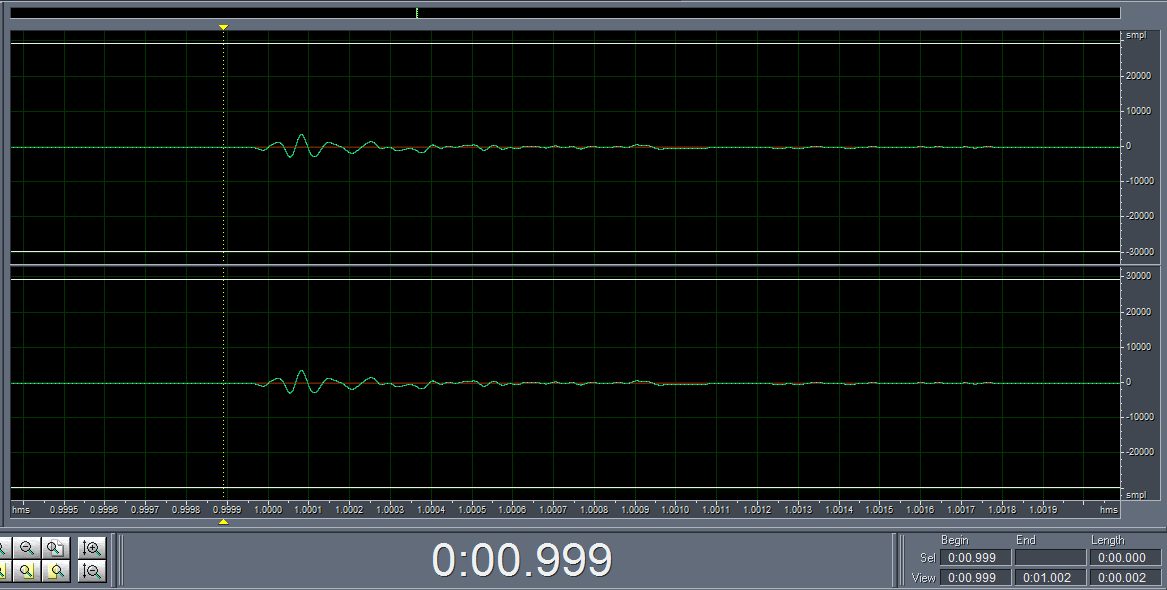Click 20000 on the upper channel ruler

click(1139, 76)
